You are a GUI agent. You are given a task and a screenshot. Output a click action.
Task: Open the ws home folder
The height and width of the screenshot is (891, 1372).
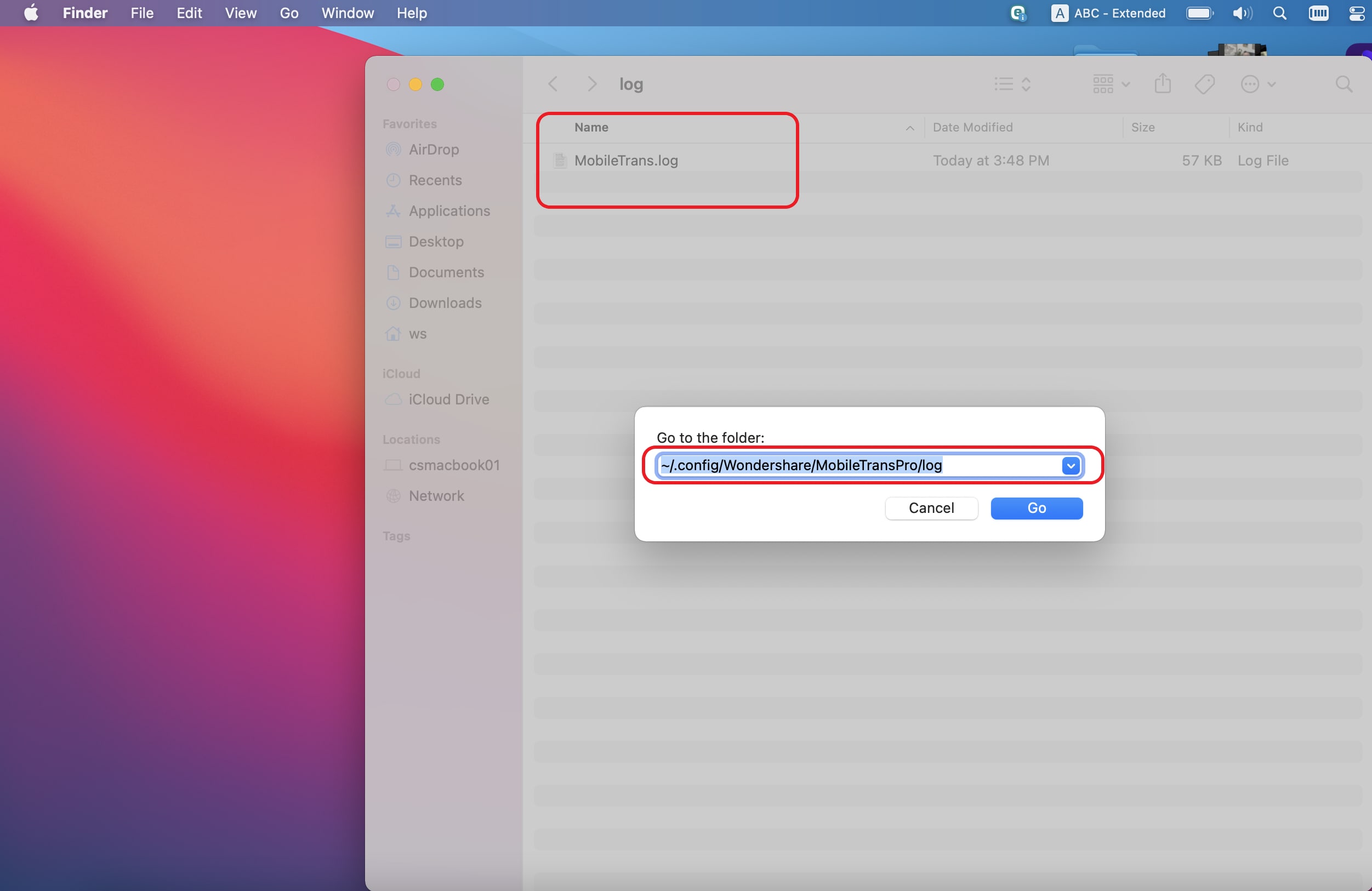(417, 334)
